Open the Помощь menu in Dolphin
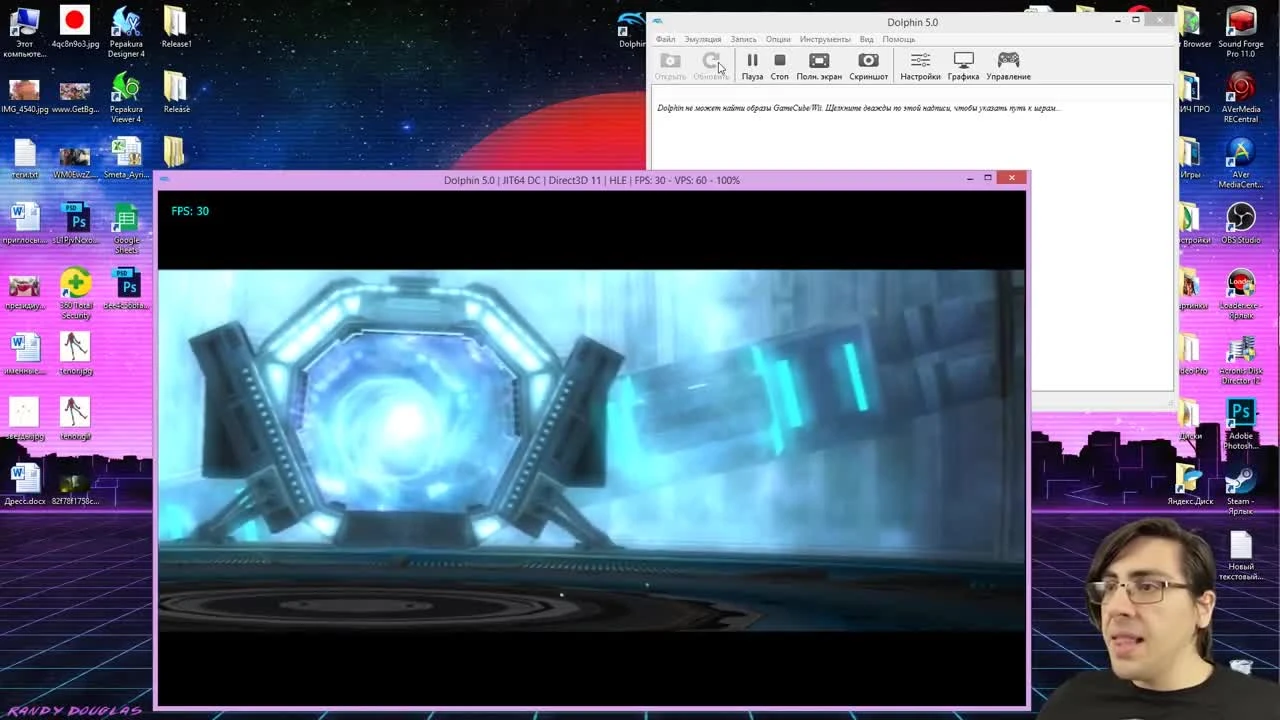The image size is (1280, 720). [898, 40]
